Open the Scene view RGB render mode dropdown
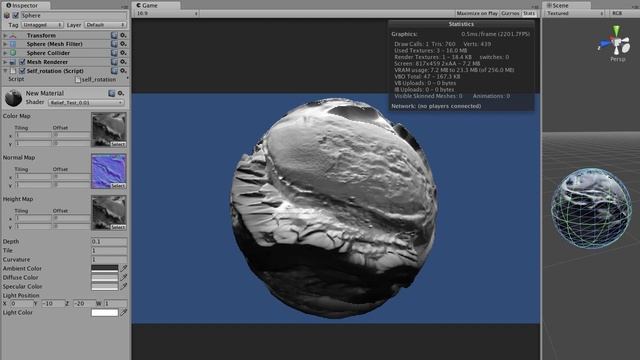640x360 pixels. pyautogui.click(x=624, y=13)
